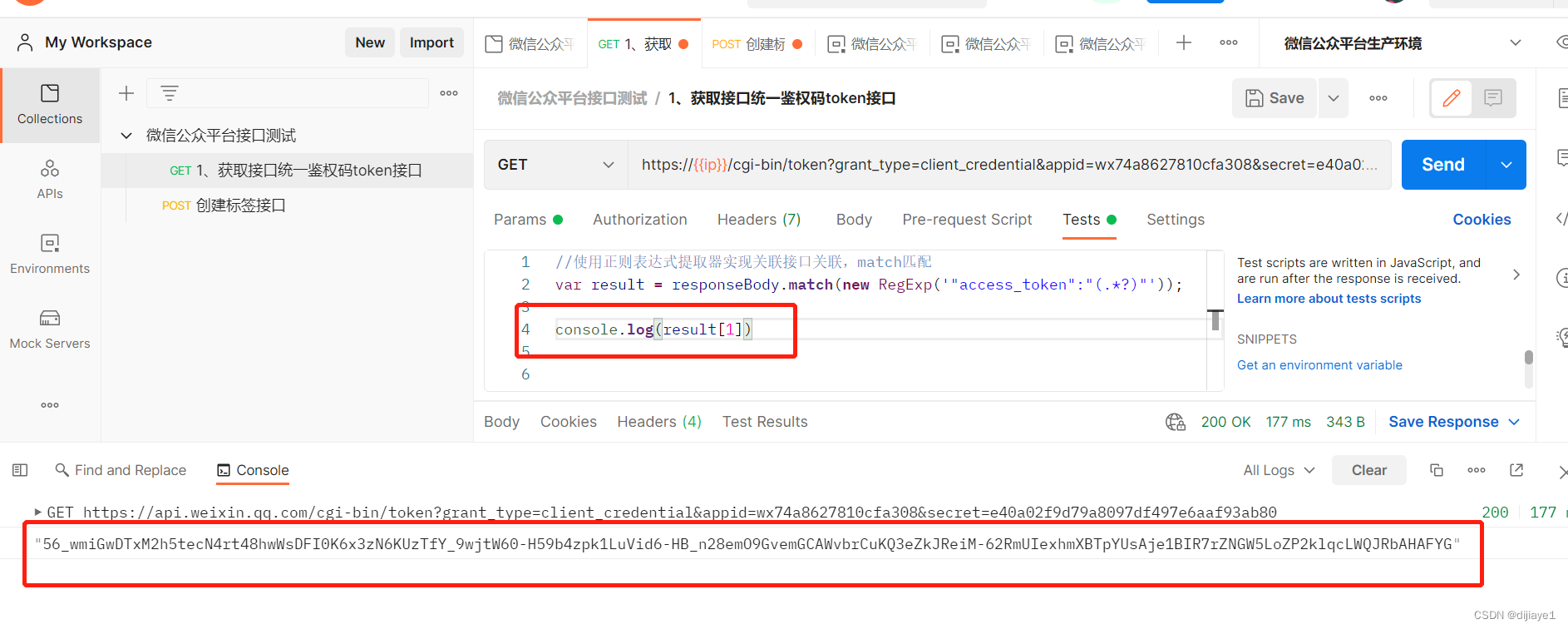Toggle the sidebar layout icon in the bottom bar
This screenshot has height=629, width=1568.
coord(20,470)
